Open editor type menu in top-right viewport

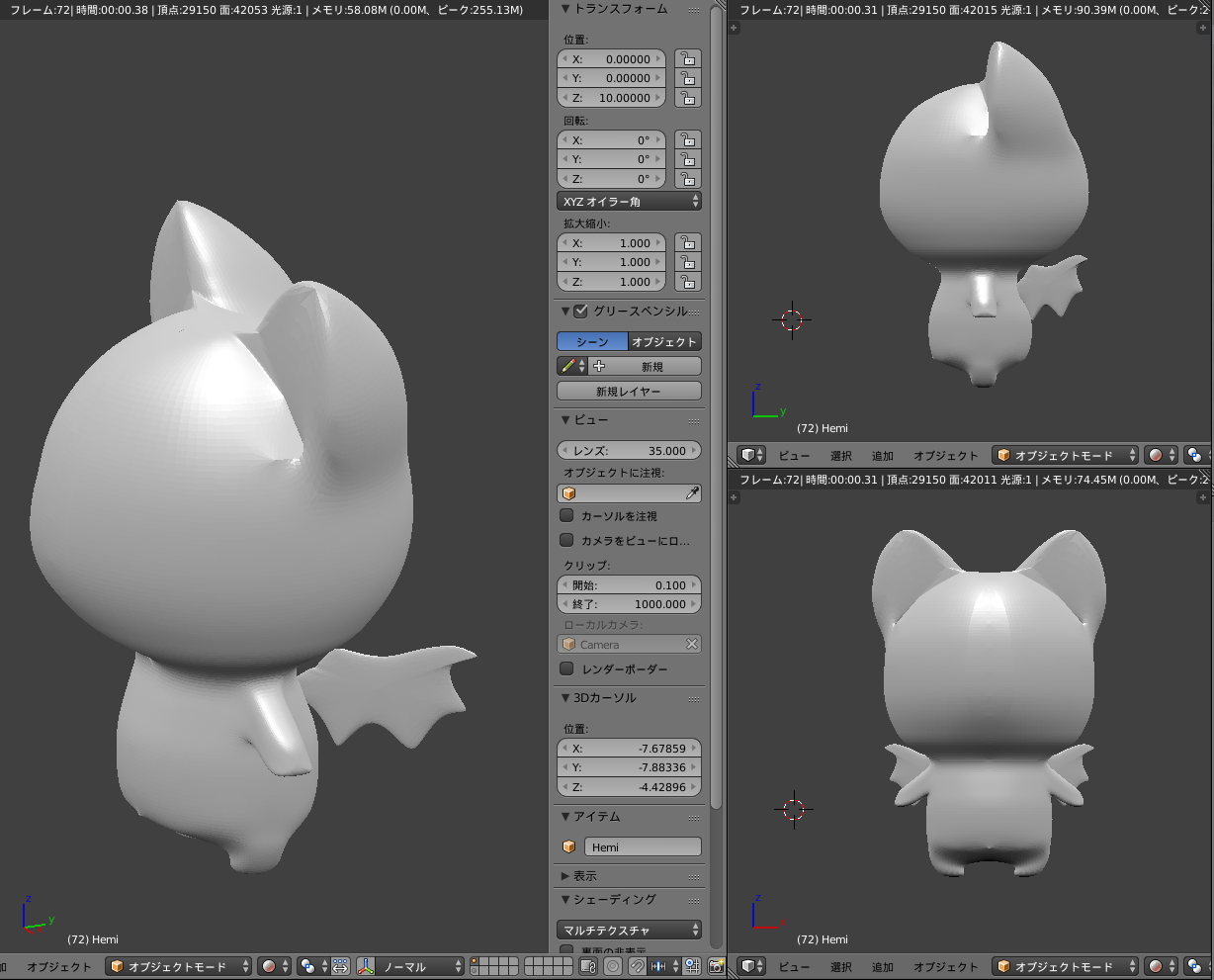click(x=752, y=455)
